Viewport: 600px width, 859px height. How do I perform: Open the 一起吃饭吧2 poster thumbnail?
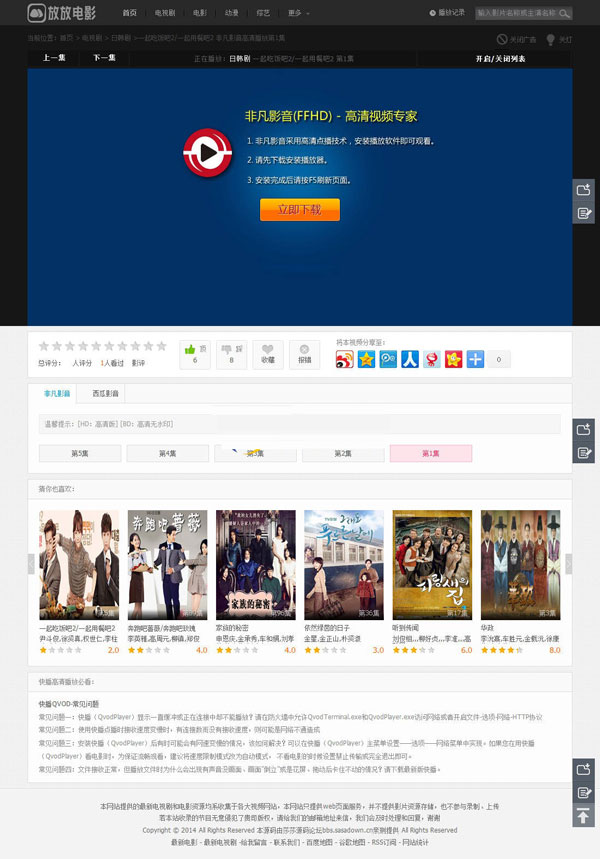click(x=79, y=565)
